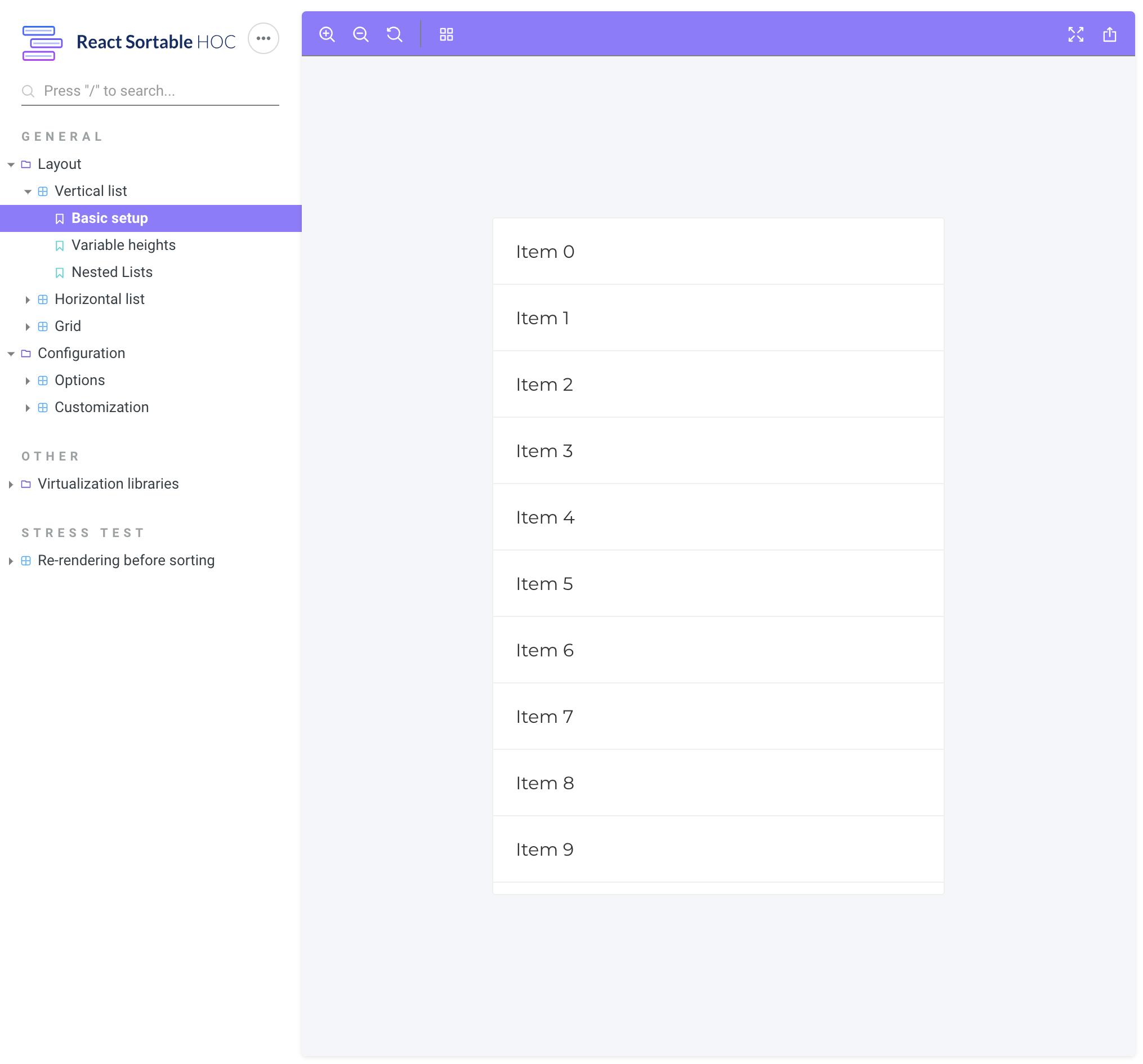Open canvas in new tab icon
The width and height of the screenshot is (1143, 1064).
point(1109,34)
